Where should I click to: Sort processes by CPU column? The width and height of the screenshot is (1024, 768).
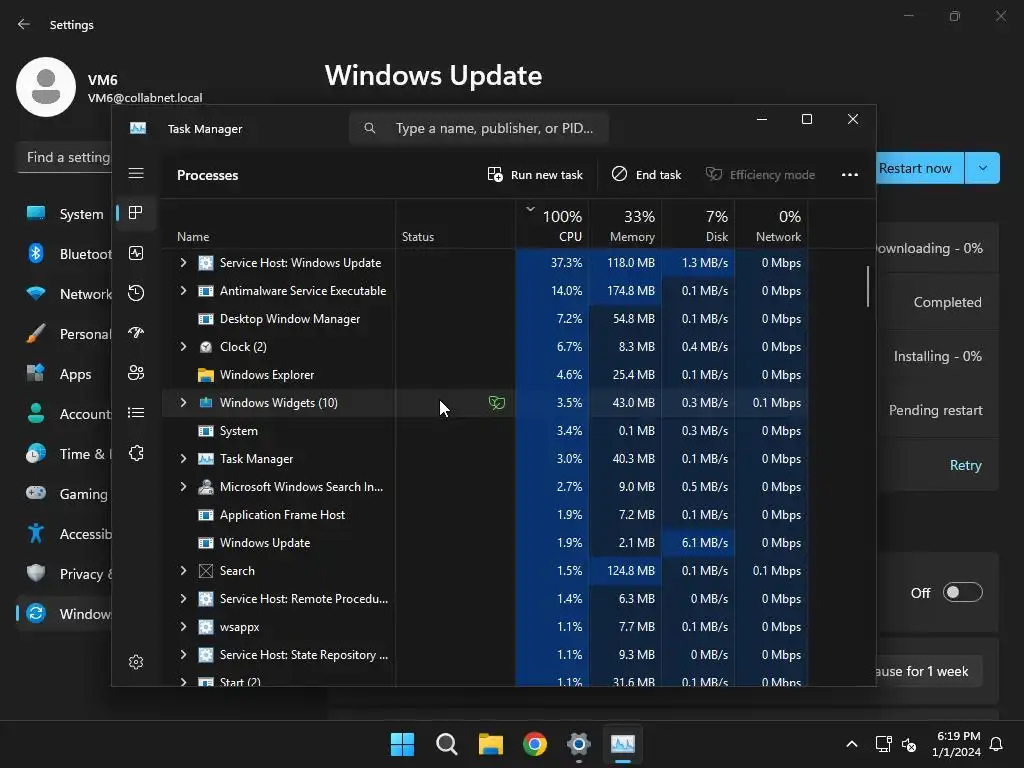[x=552, y=224]
